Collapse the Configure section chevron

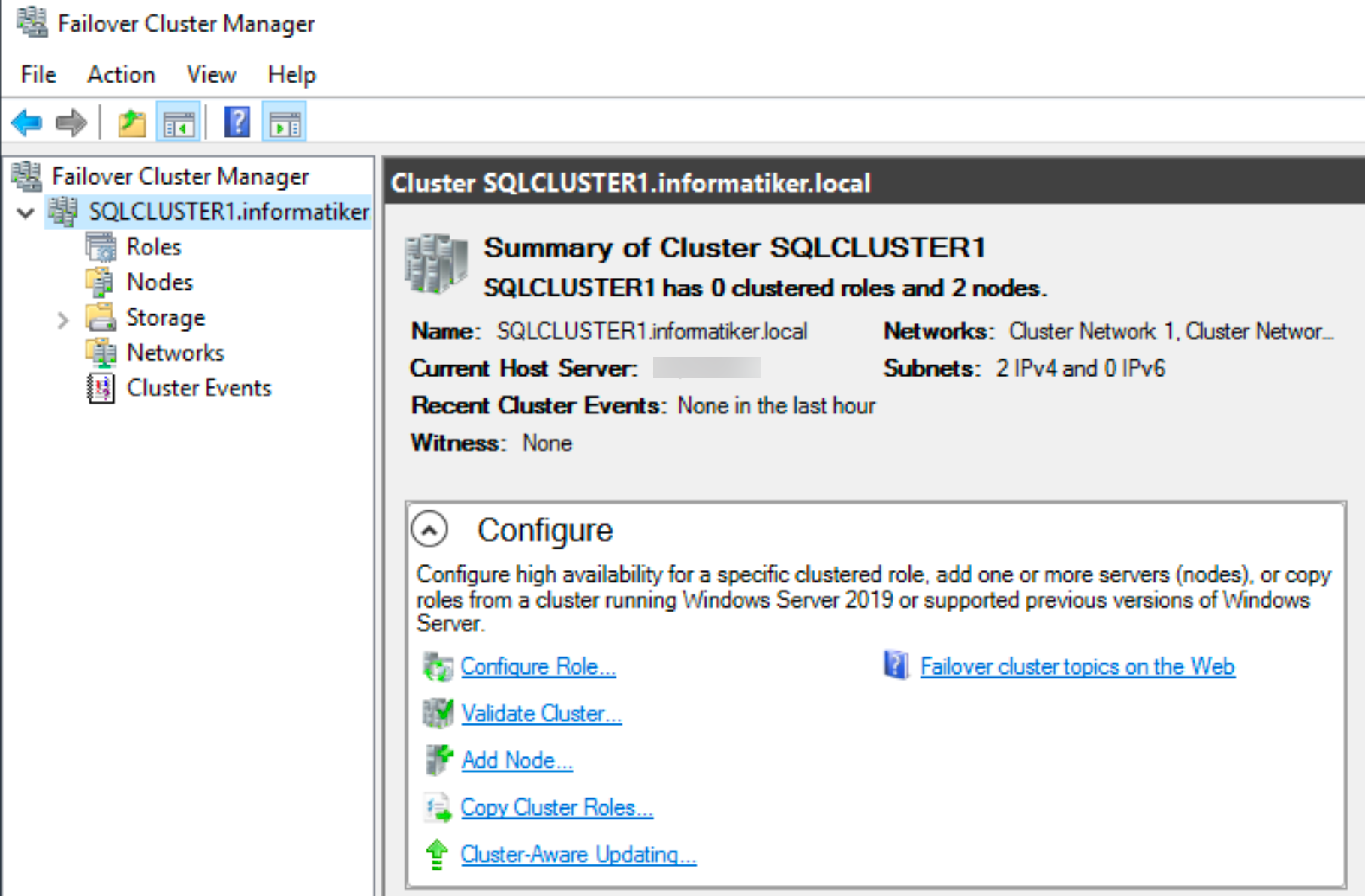[x=429, y=530]
